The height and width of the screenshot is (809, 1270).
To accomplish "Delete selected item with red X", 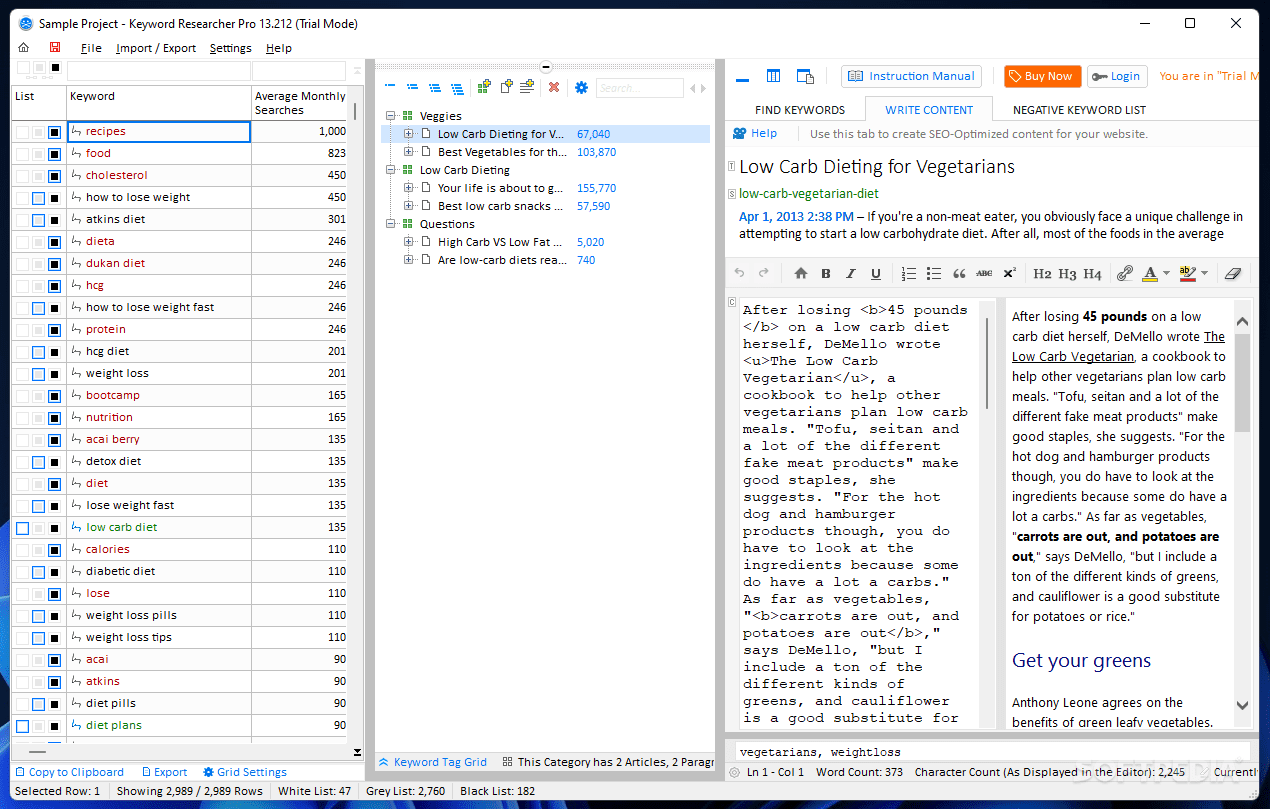I will pyautogui.click(x=553, y=88).
